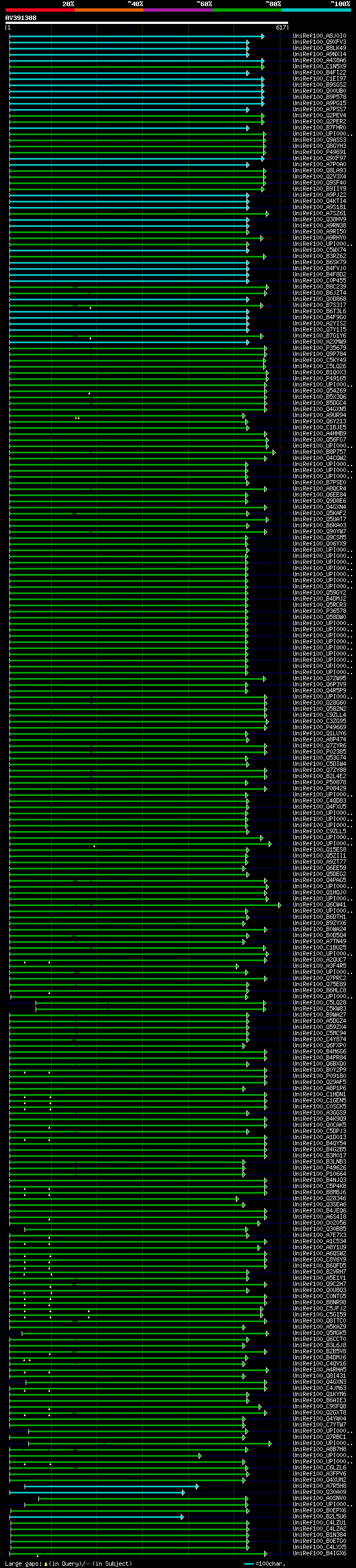Open hit UniRef100_Q9XFV3
The image size is (356, 1568).
coord(319,43)
